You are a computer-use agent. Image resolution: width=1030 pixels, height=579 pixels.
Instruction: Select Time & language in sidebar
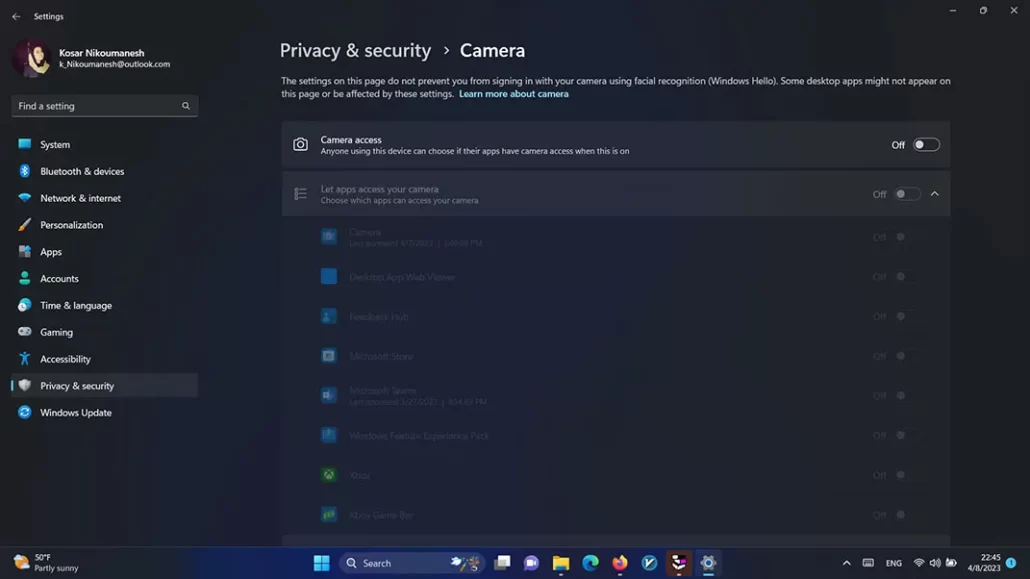(x=75, y=305)
